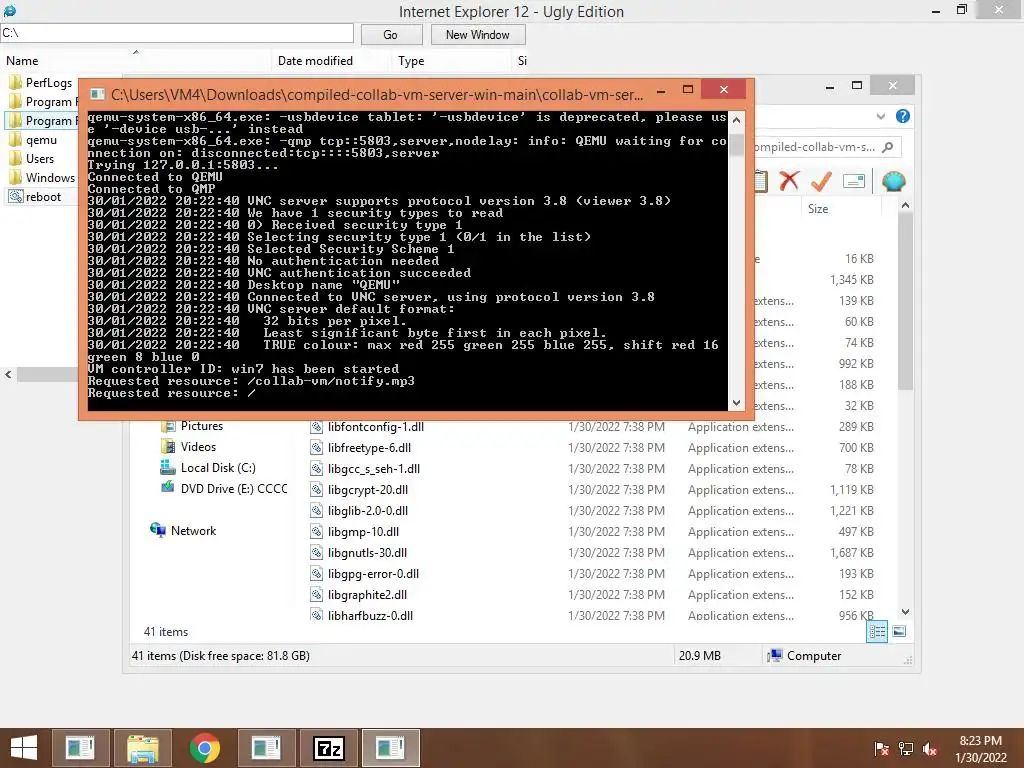Expand the Explorer ribbon chevron
This screenshot has width=1024, height=768.
[x=881, y=116]
